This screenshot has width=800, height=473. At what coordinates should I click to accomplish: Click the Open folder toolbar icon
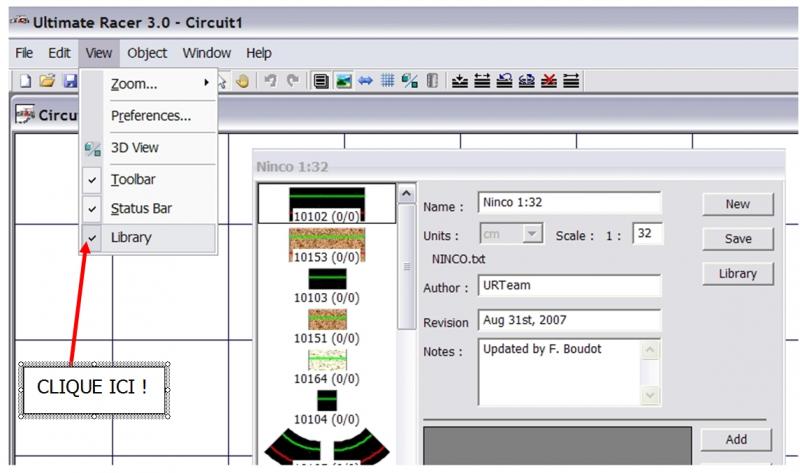click(46, 81)
